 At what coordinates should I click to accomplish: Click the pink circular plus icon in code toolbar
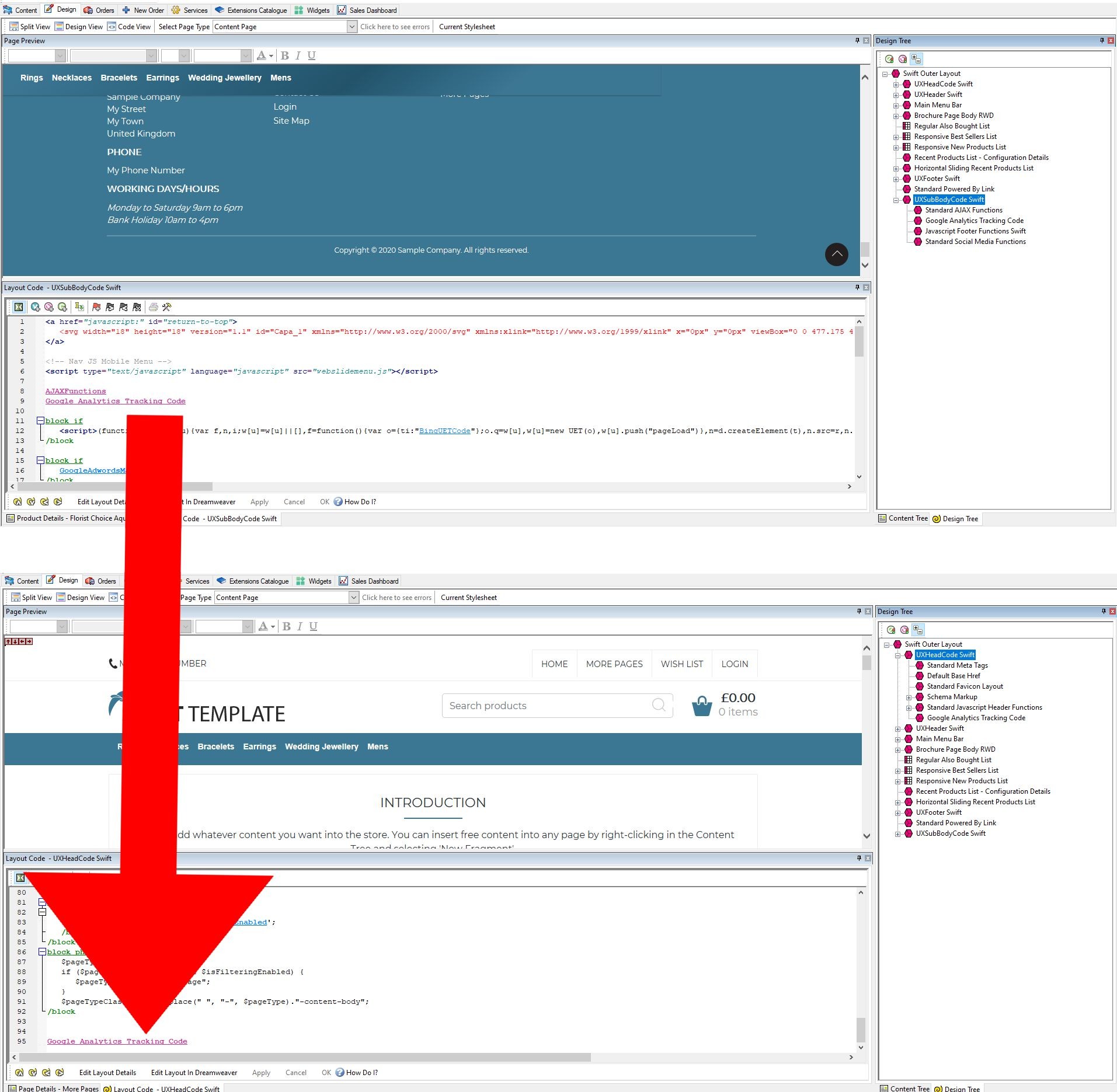click(48, 307)
